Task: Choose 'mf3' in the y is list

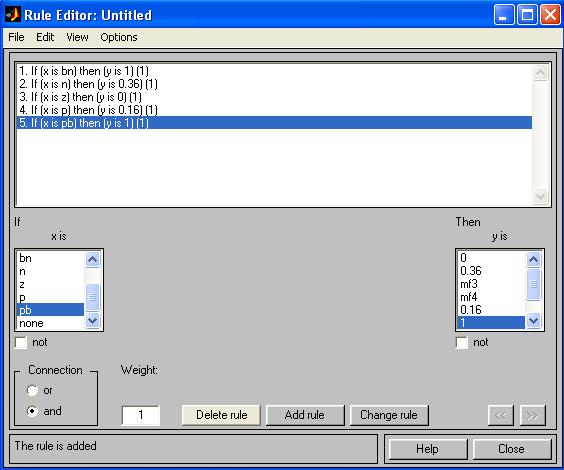Action: (x=491, y=284)
